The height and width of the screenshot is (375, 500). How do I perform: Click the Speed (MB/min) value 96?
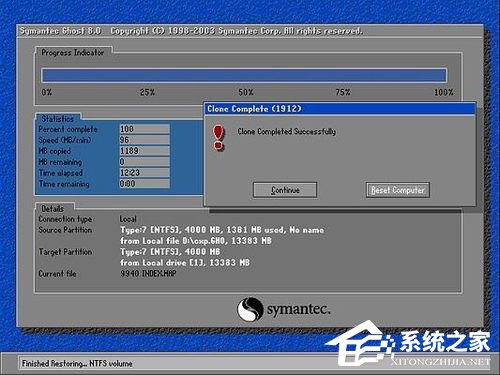pos(144,140)
